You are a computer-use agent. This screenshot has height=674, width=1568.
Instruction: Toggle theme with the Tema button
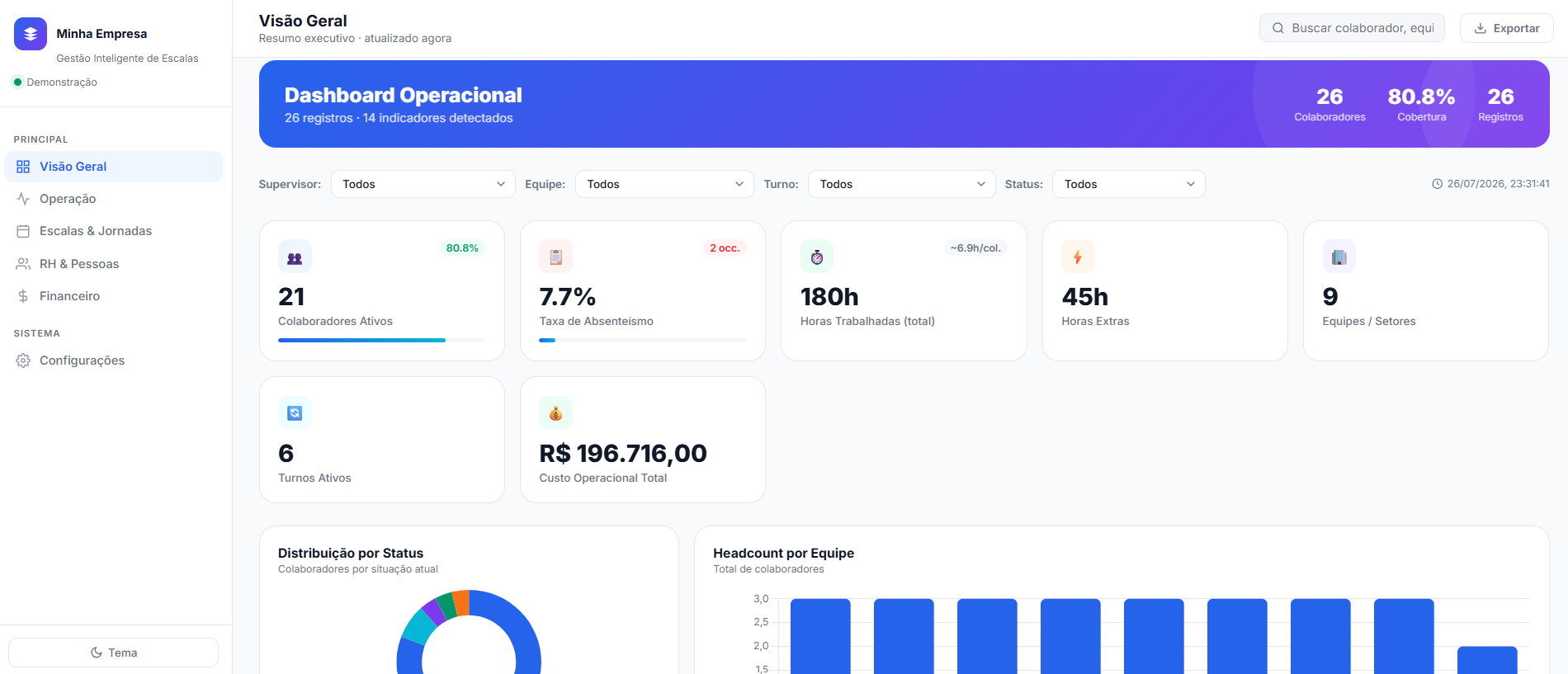[x=114, y=653]
